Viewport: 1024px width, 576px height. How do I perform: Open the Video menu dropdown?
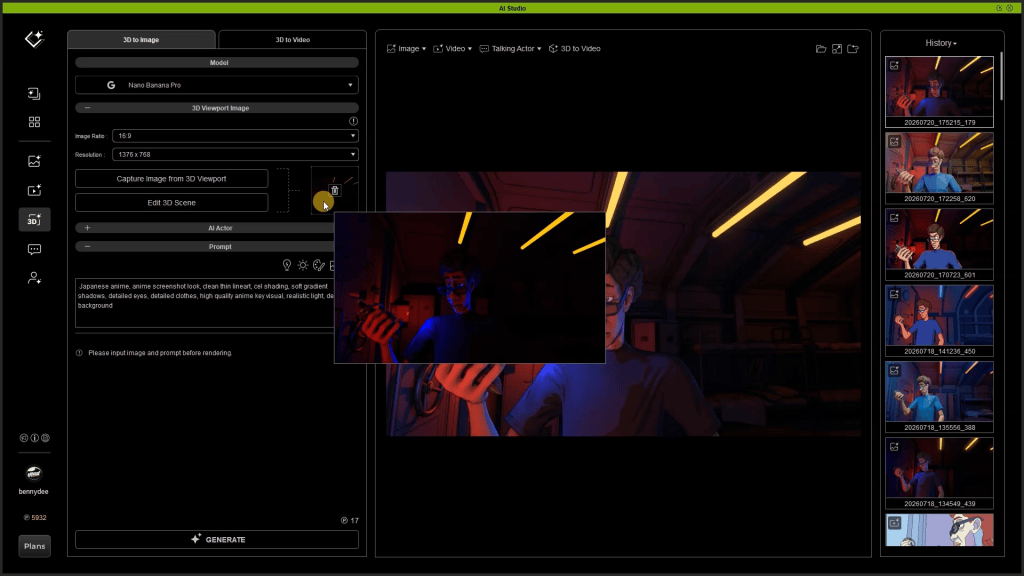click(452, 49)
